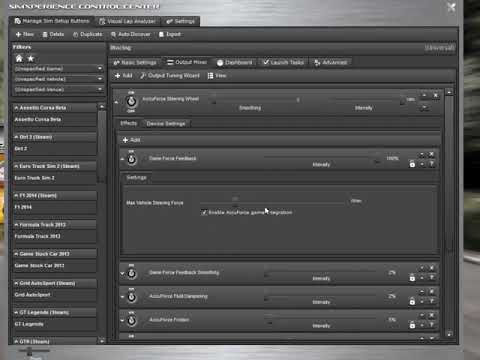Screen dimensions: 480x360
Task: Switch to the Dashboard tab
Action: point(235,62)
